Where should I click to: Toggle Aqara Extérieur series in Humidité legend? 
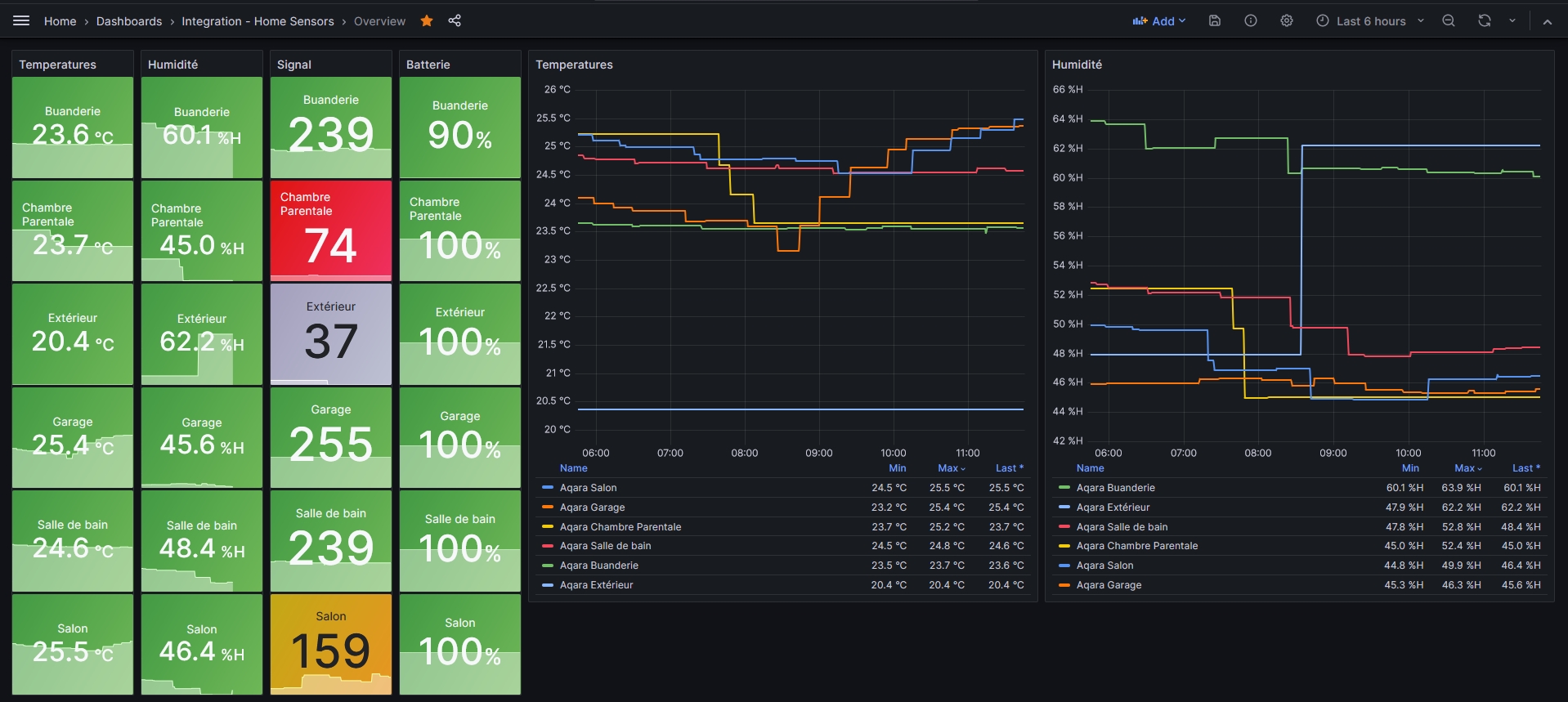pyautogui.click(x=1113, y=507)
